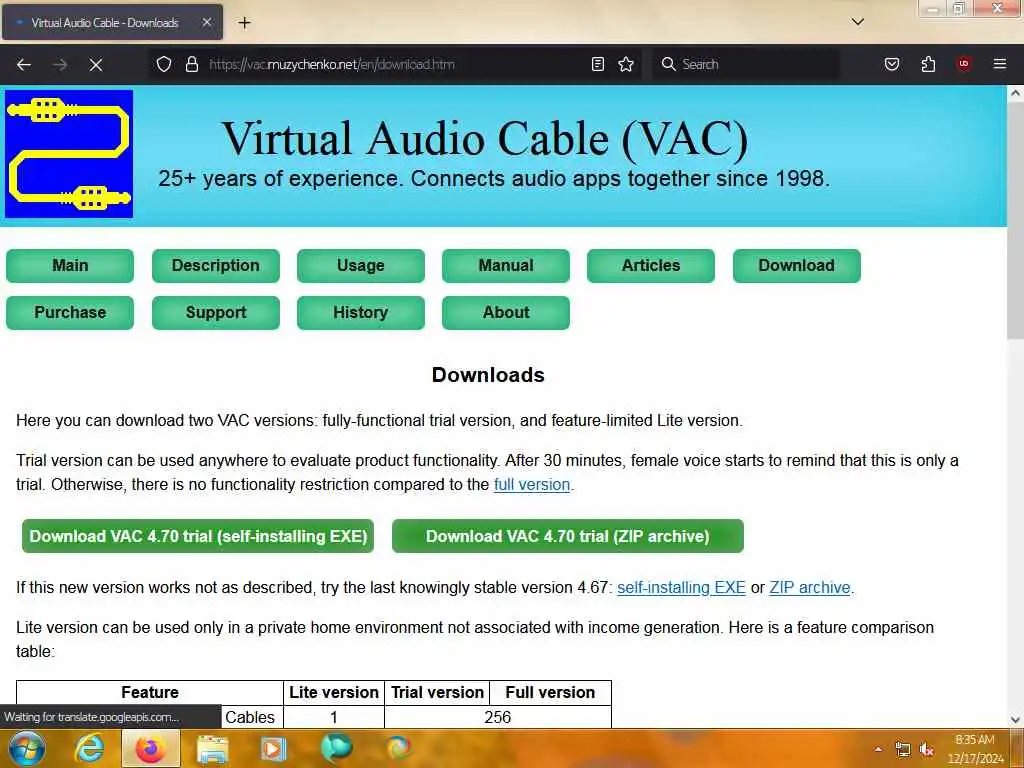Click the '256' cables table cell
Screen dimensions: 1024x768
498,717
